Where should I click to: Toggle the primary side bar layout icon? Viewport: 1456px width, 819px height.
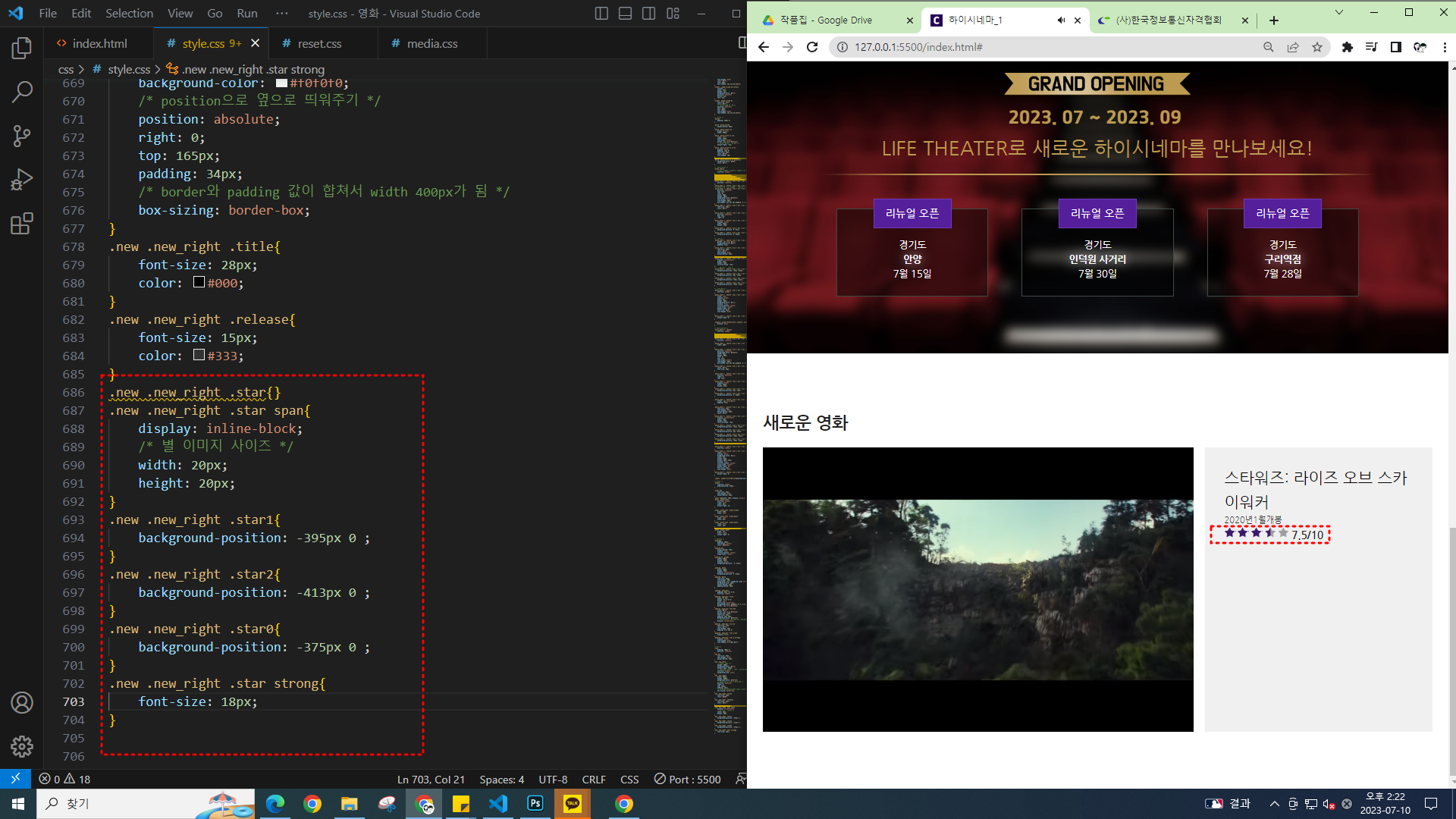pos(601,14)
